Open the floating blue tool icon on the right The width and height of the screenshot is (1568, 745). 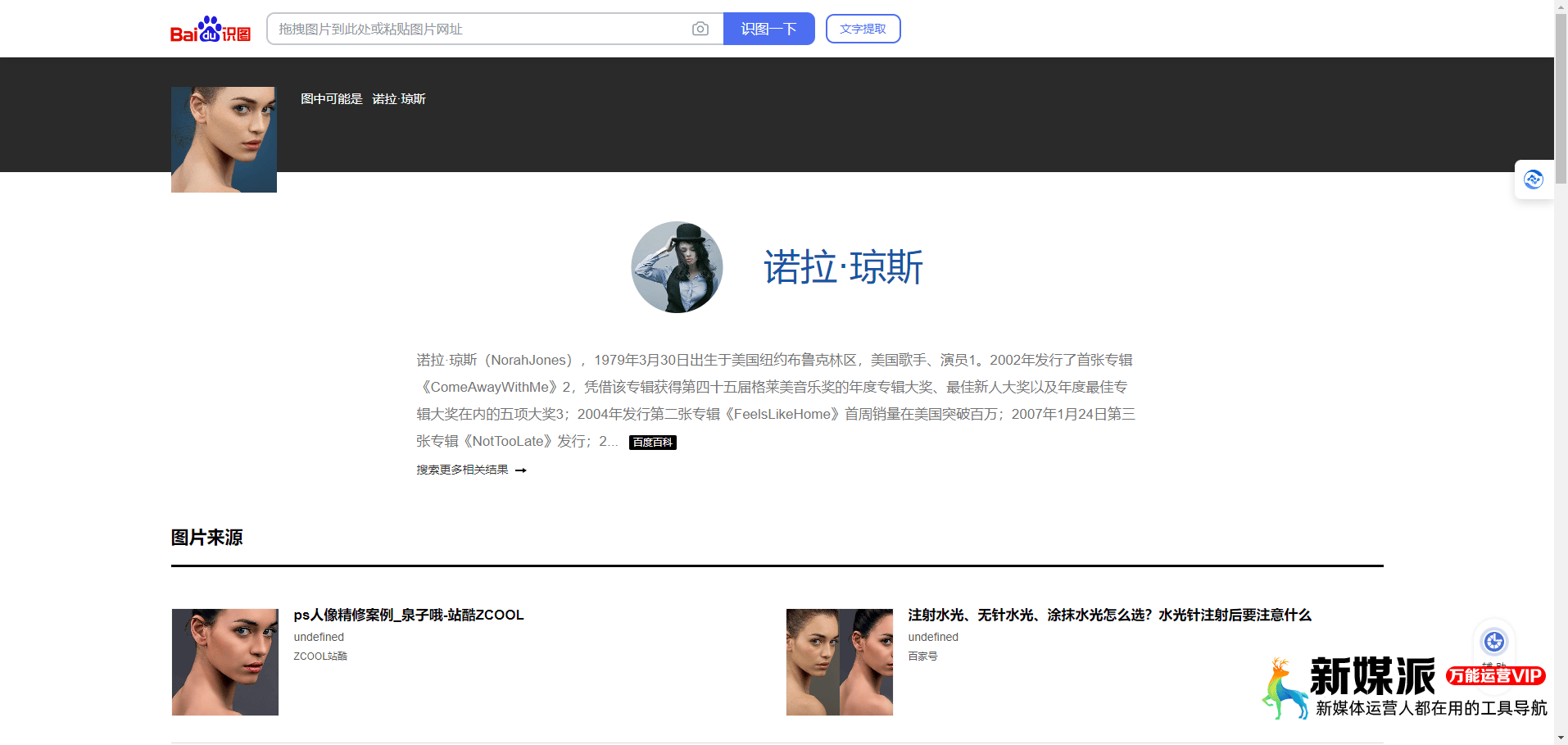click(x=1534, y=179)
